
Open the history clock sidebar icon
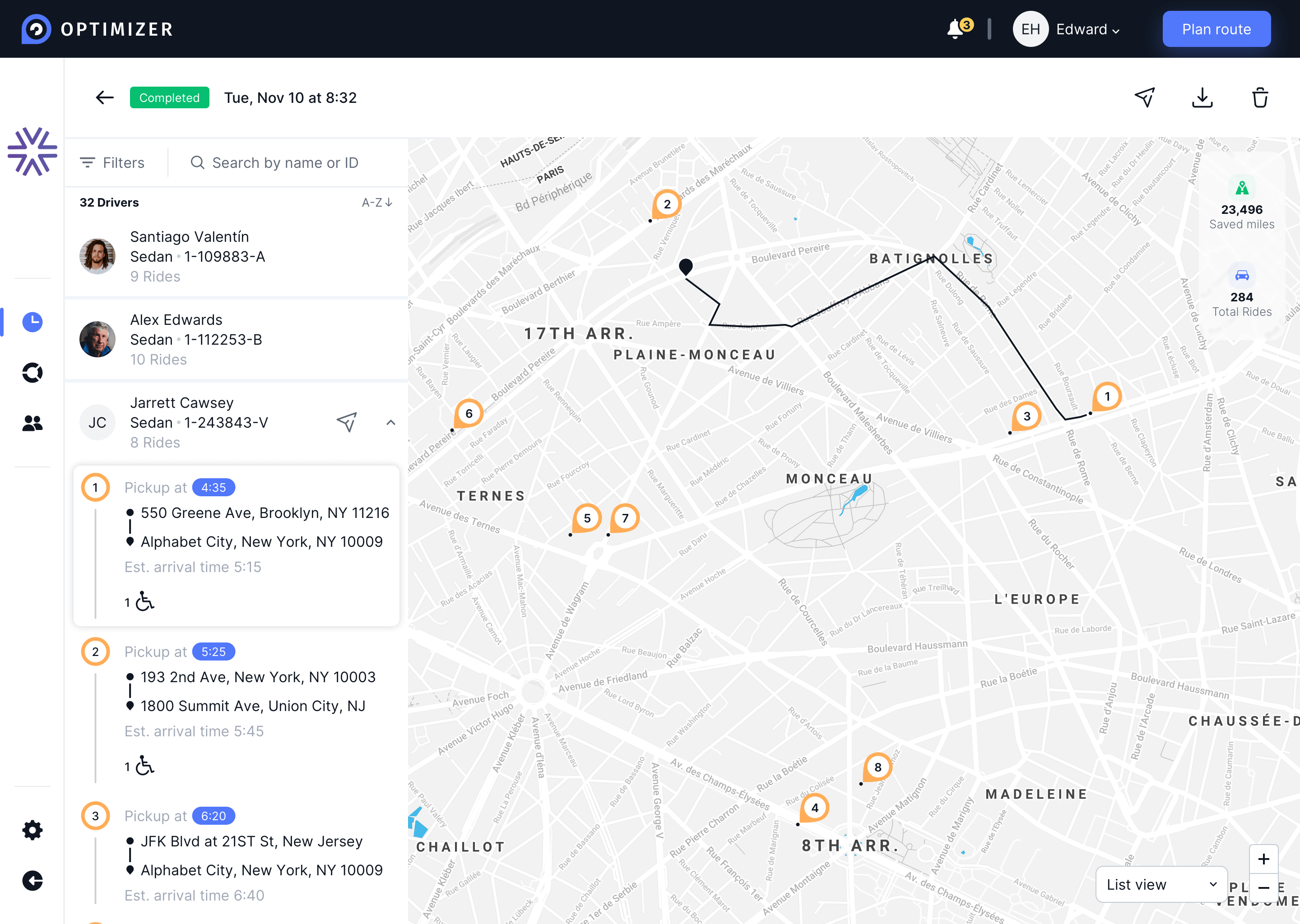coord(32,322)
